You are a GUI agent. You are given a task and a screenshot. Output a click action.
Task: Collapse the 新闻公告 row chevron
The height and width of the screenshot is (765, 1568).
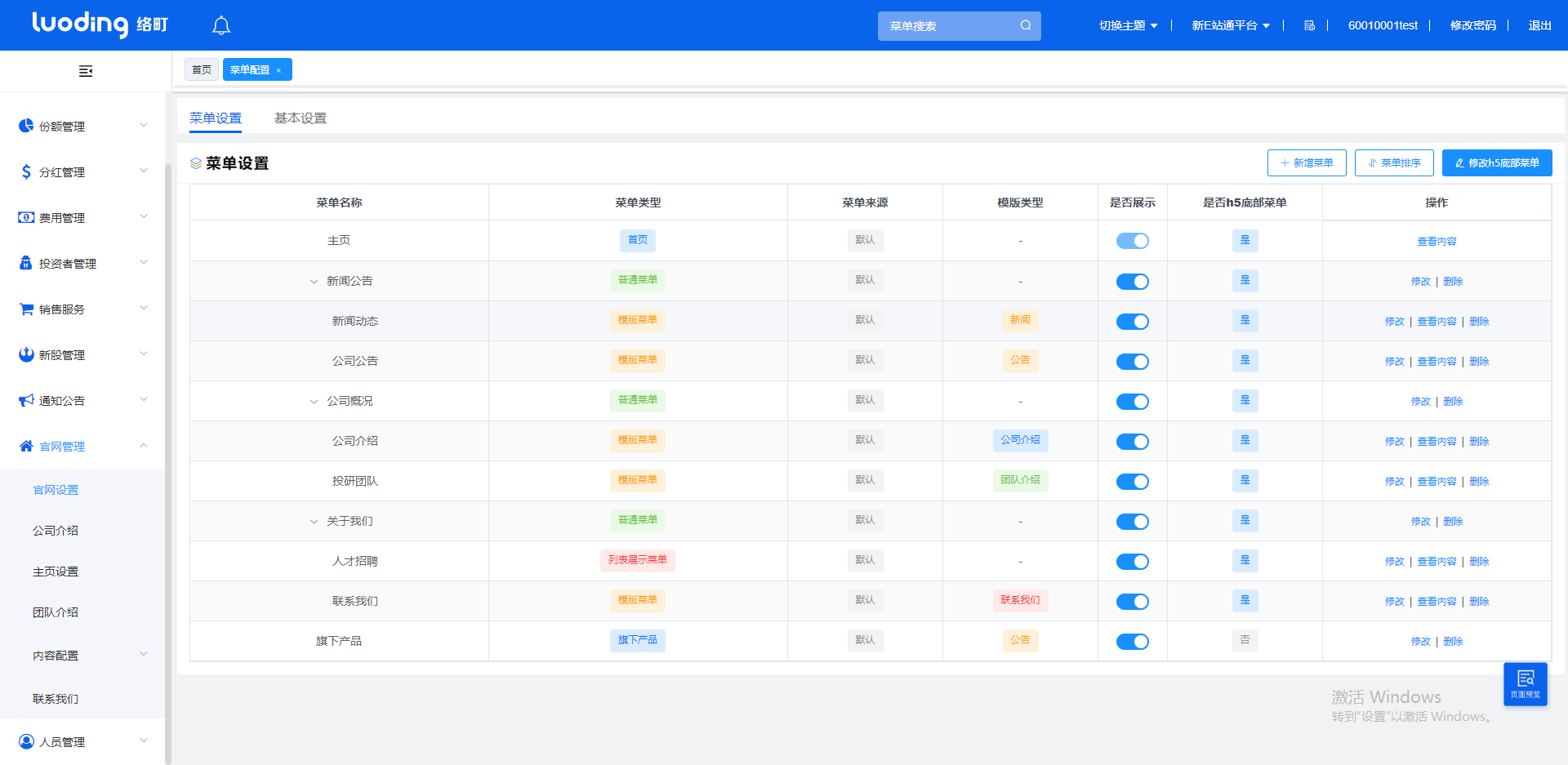pos(314,282)
